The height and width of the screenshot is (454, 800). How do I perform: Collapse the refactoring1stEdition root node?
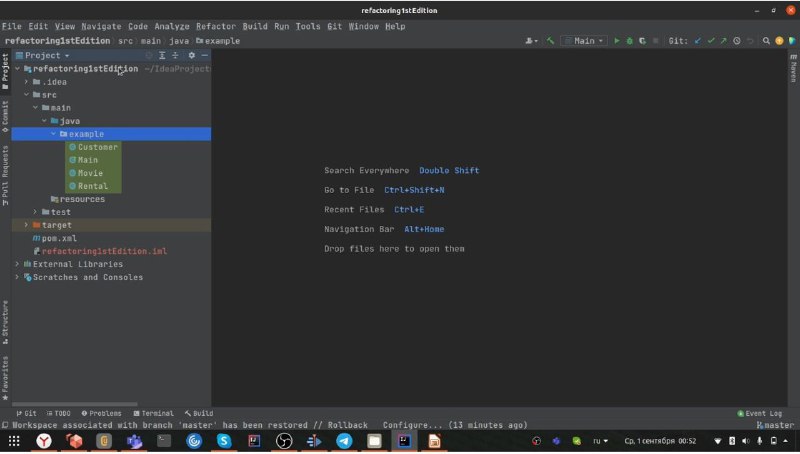pyautogui.click(x=18, y=68)
